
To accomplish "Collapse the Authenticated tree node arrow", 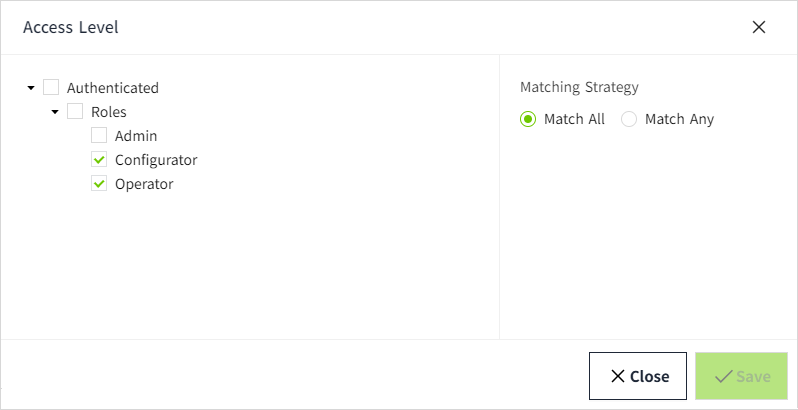I will [31, 88].
